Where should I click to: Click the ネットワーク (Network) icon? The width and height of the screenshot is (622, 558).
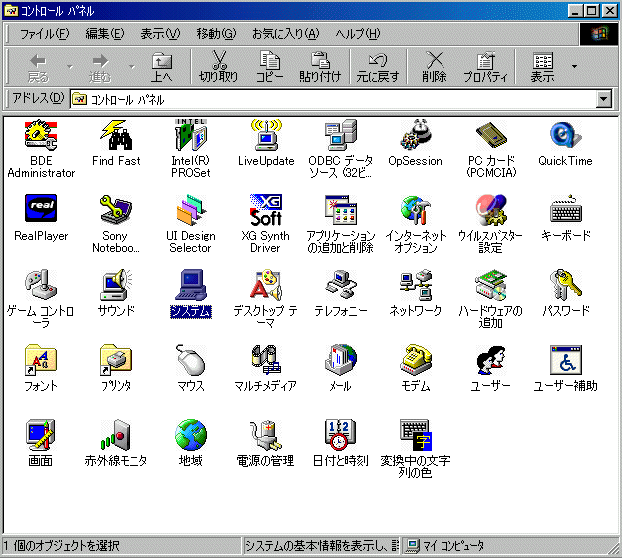(x=415, y=285)
